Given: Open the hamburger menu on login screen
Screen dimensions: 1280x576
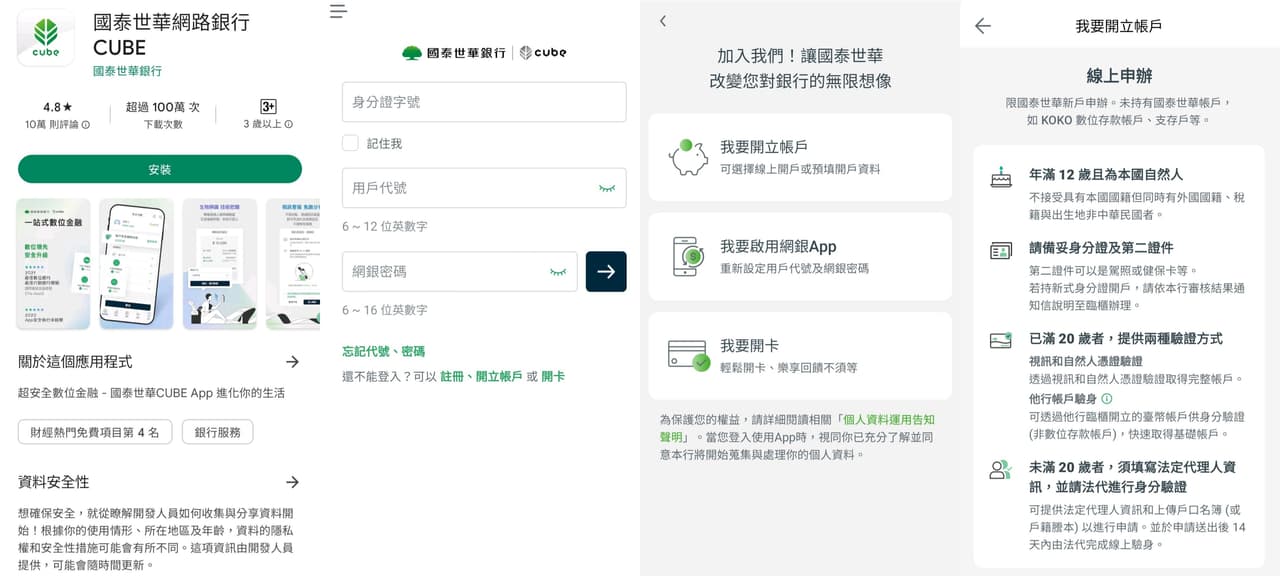Looking at the screenshot, I should [338, 11].
